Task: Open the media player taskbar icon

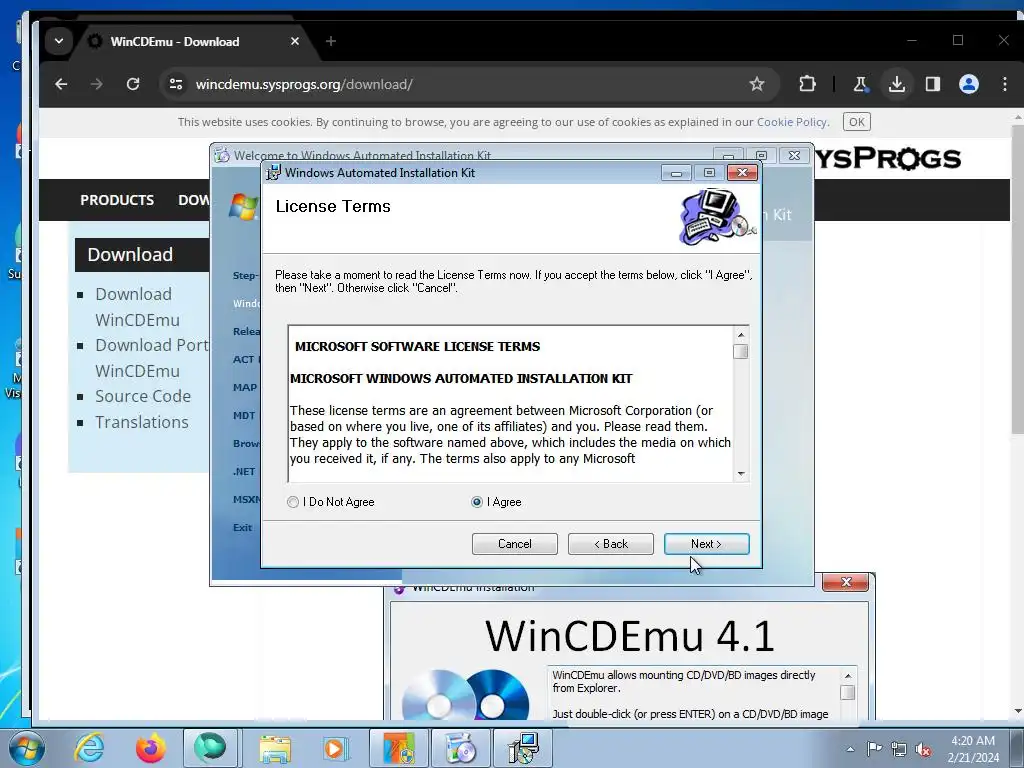Action: click(x=336, y=748)
